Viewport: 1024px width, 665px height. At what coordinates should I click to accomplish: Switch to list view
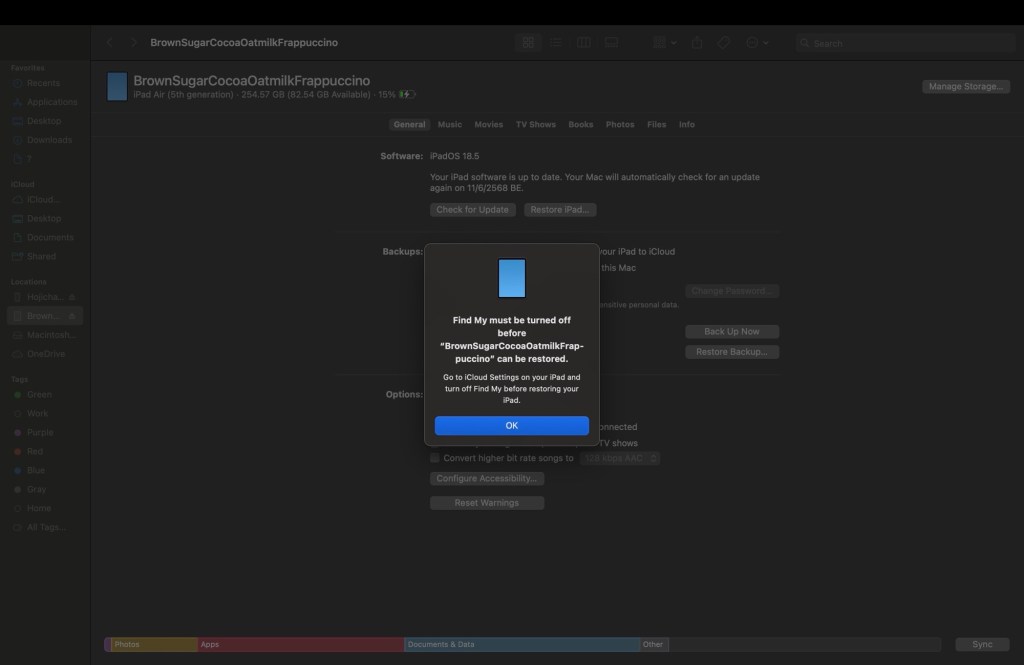pyautogui.click(x=556, y=43)
